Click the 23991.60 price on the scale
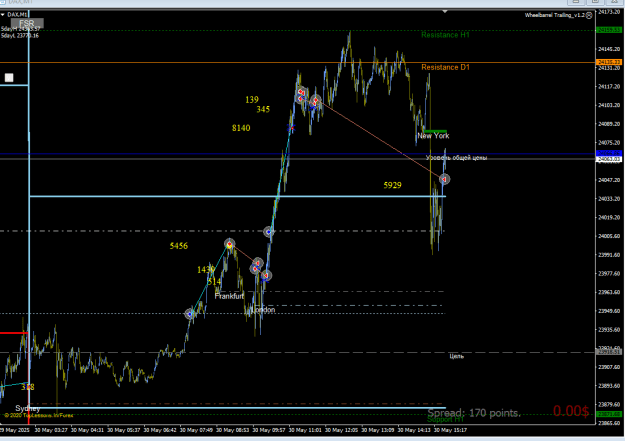Screen dimensions: 625x441 [609, 255]
